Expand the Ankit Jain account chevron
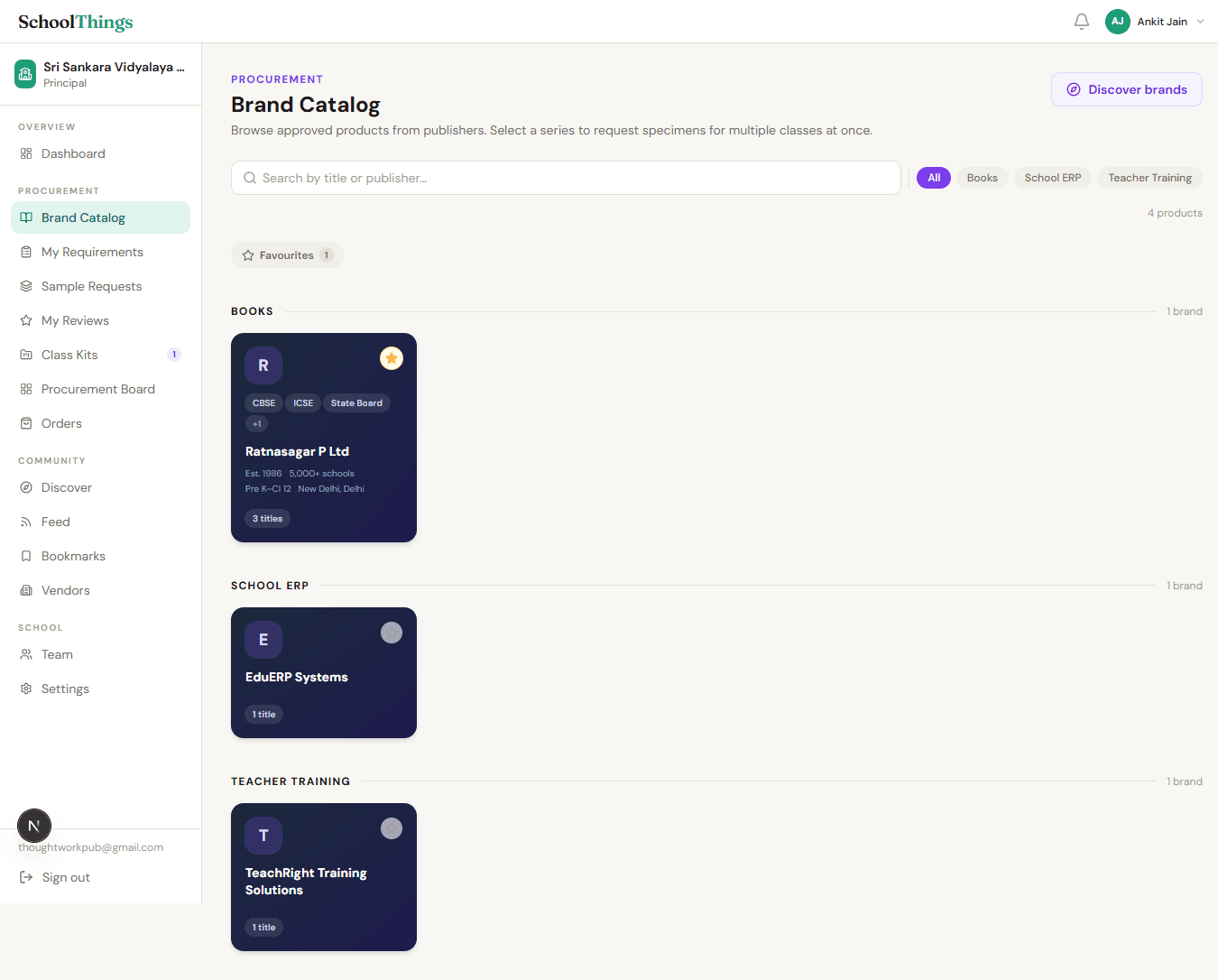The image size is (1218, 980). point(1200,22)
